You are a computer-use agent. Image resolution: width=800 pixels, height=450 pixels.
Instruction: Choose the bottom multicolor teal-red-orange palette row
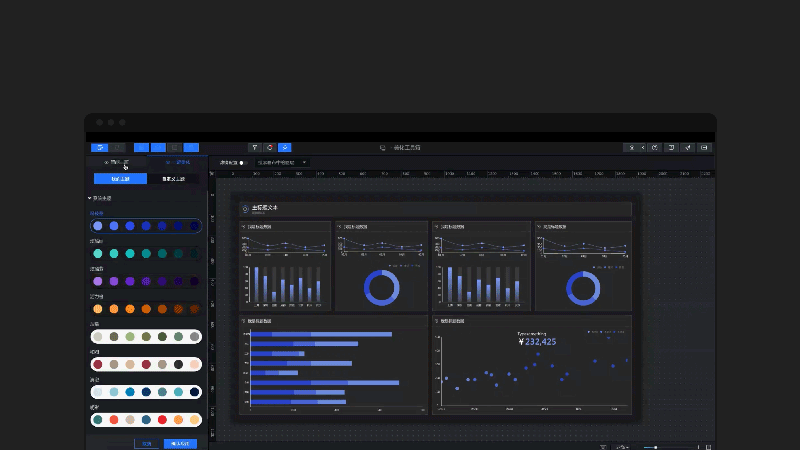[146, 419]
